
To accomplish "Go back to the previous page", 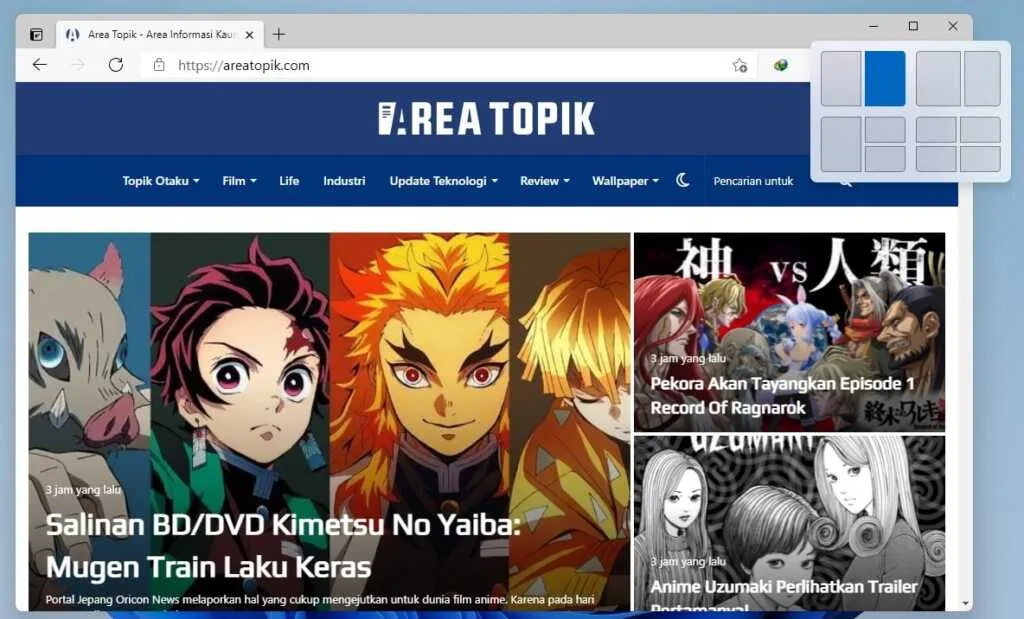I will pyautogui.click(x=40, y=65).
